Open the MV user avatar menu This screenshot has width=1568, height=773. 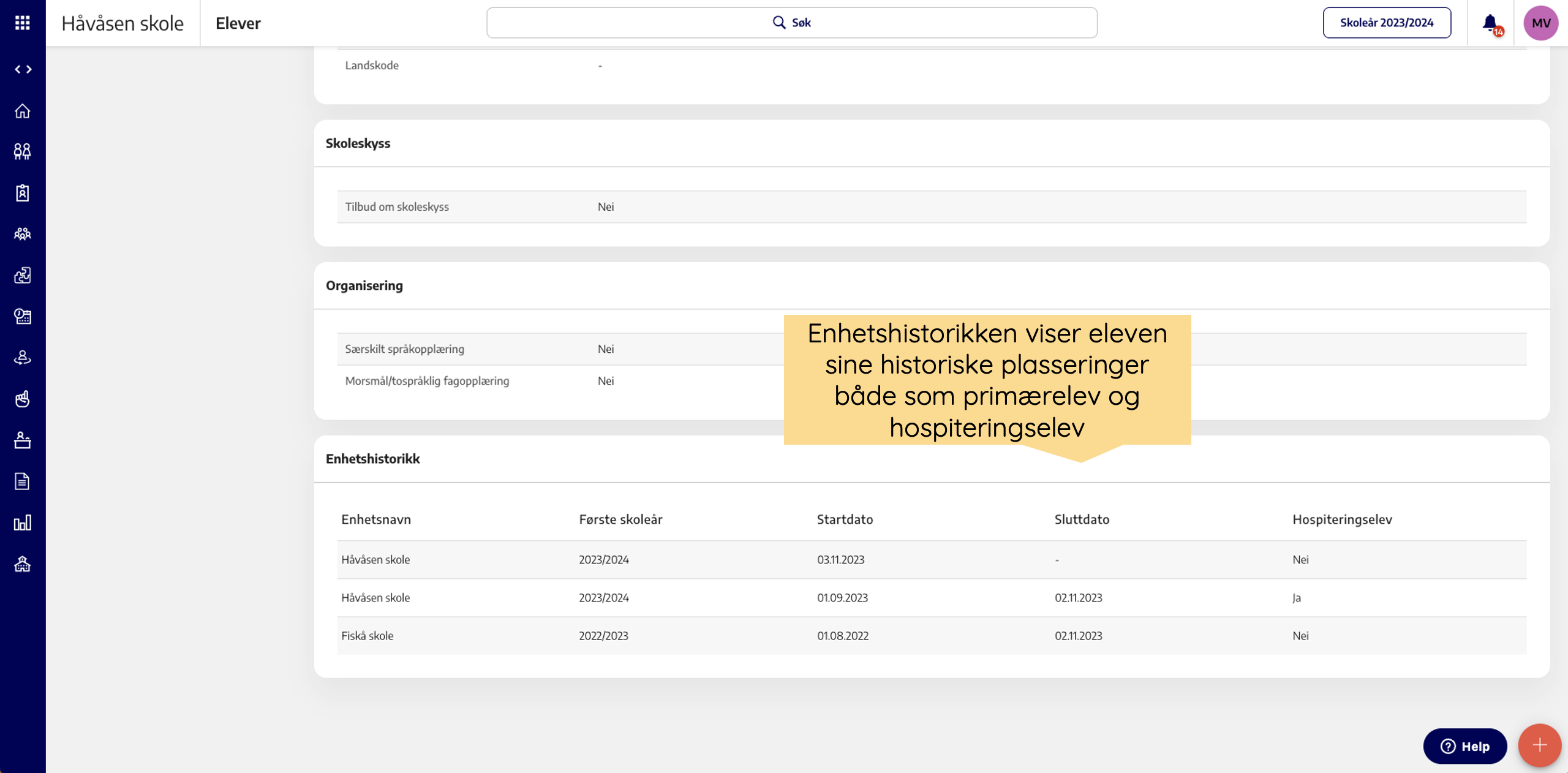pyautogui.click(x=1541, y=23)
